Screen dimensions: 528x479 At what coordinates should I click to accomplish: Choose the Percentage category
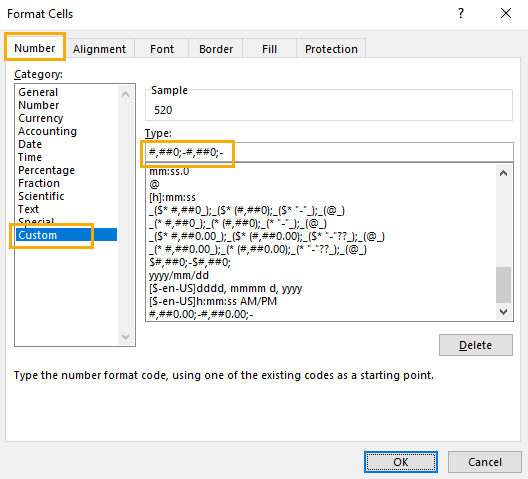46,170
